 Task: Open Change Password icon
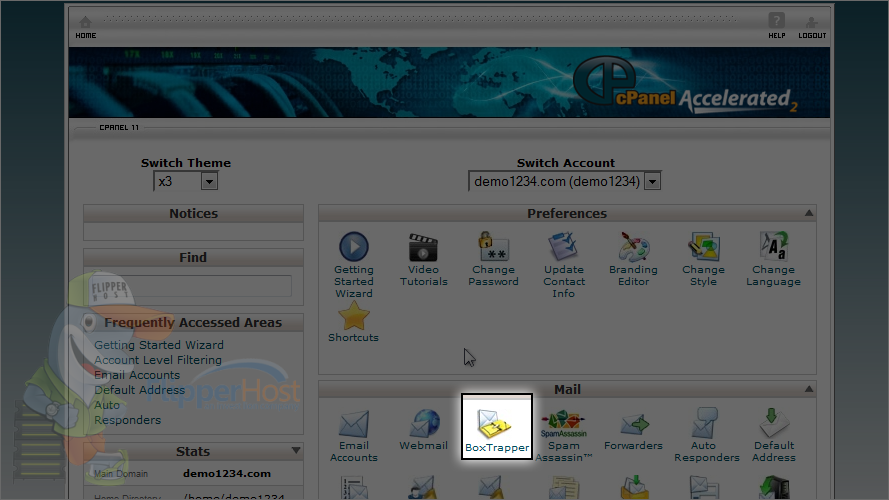point(493,247)
